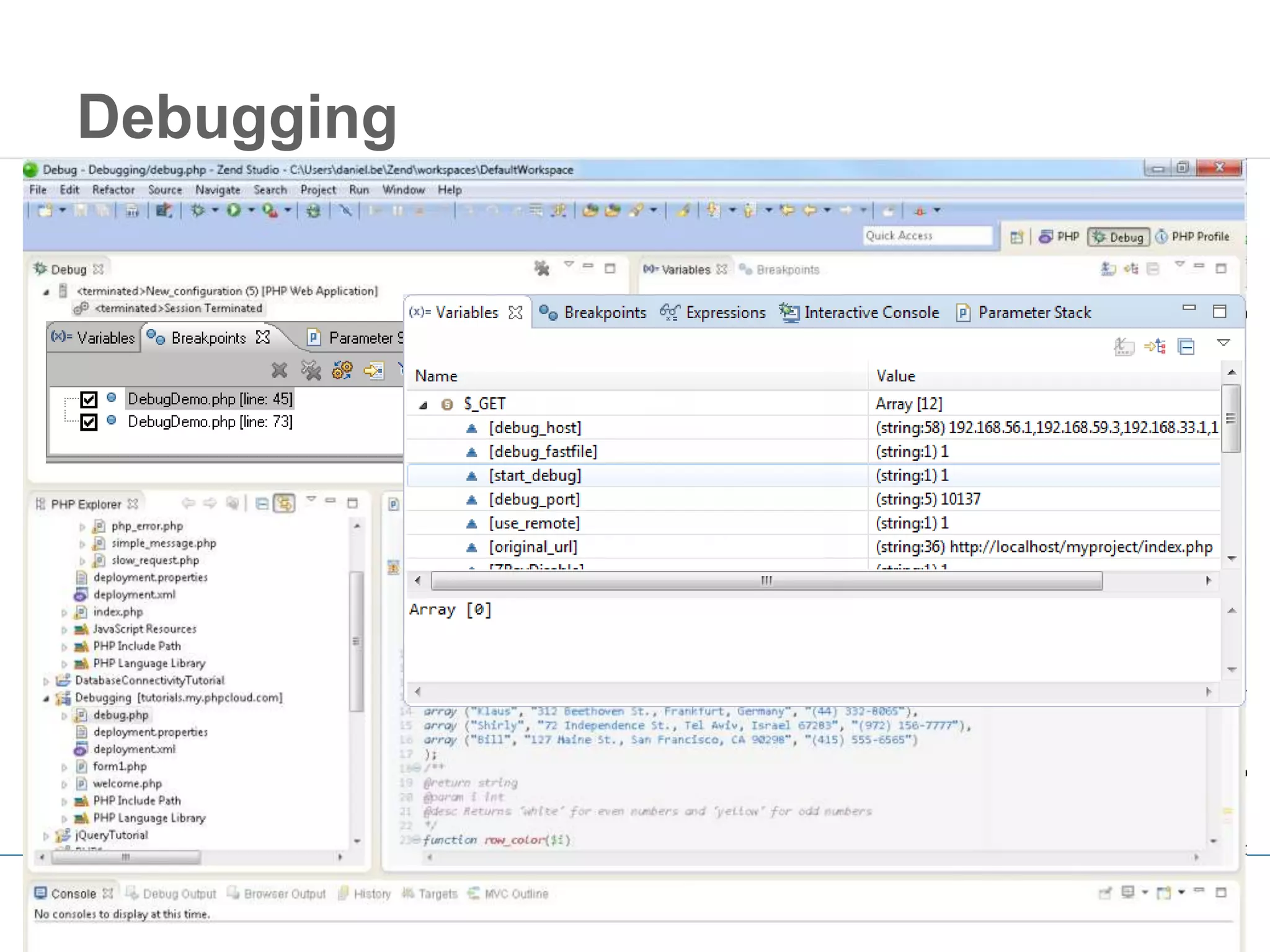1270x952 pixels.
Task: Click the Run external tools red-green icon
Action: [270, 211]
